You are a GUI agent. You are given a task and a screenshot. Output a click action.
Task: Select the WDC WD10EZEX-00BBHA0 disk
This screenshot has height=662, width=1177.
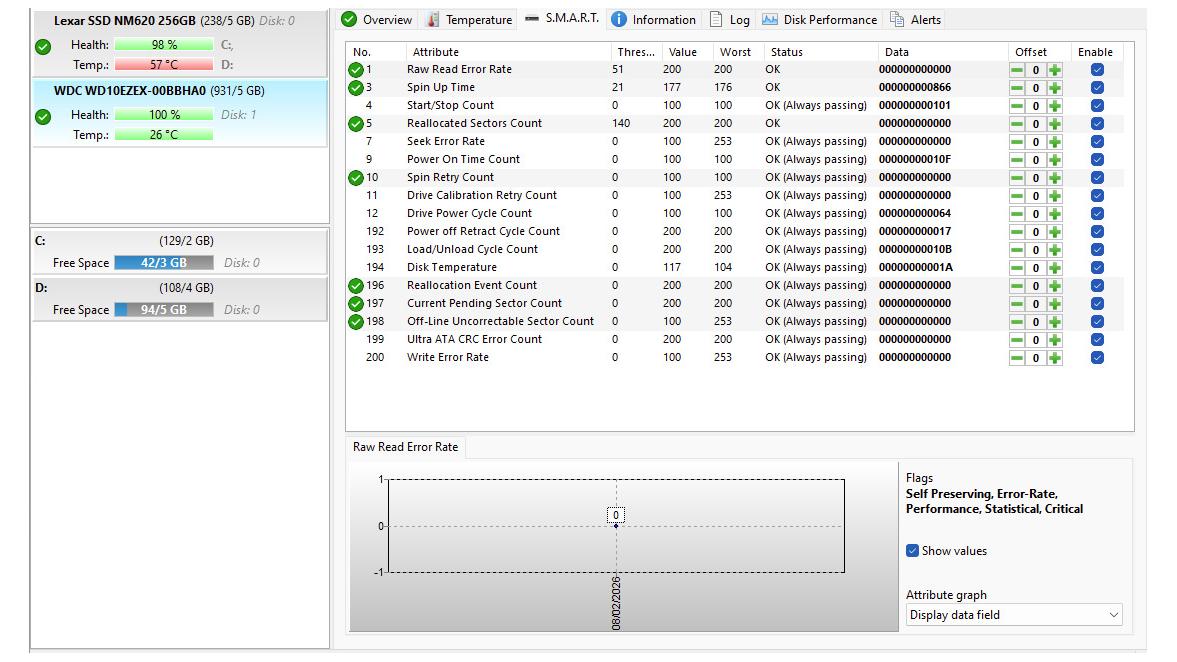130,91
